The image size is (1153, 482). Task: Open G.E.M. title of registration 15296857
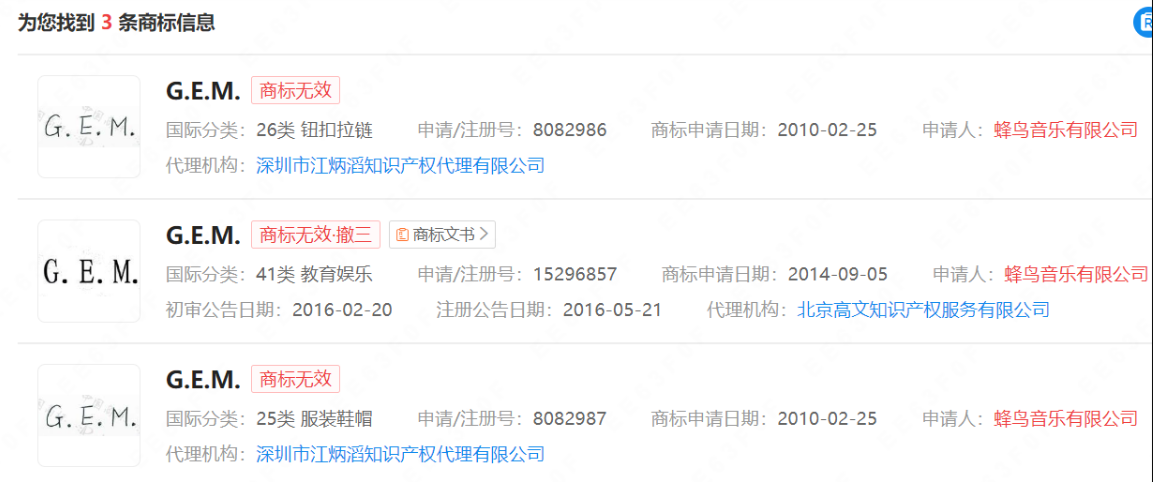[x=204, y=235]
